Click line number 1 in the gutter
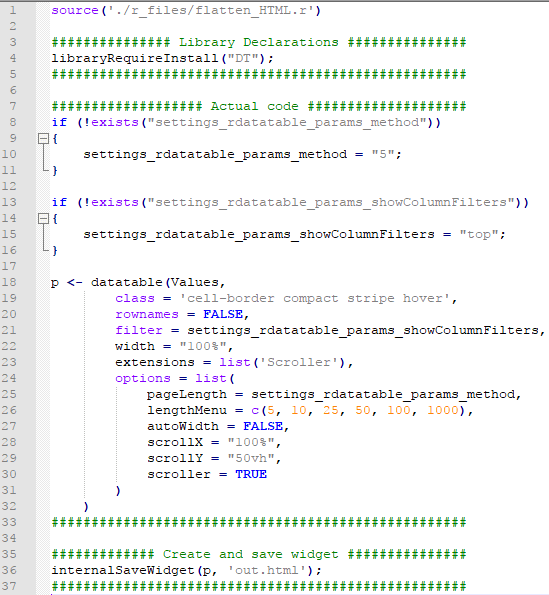The image size is (549, 595). coord(13,10)
